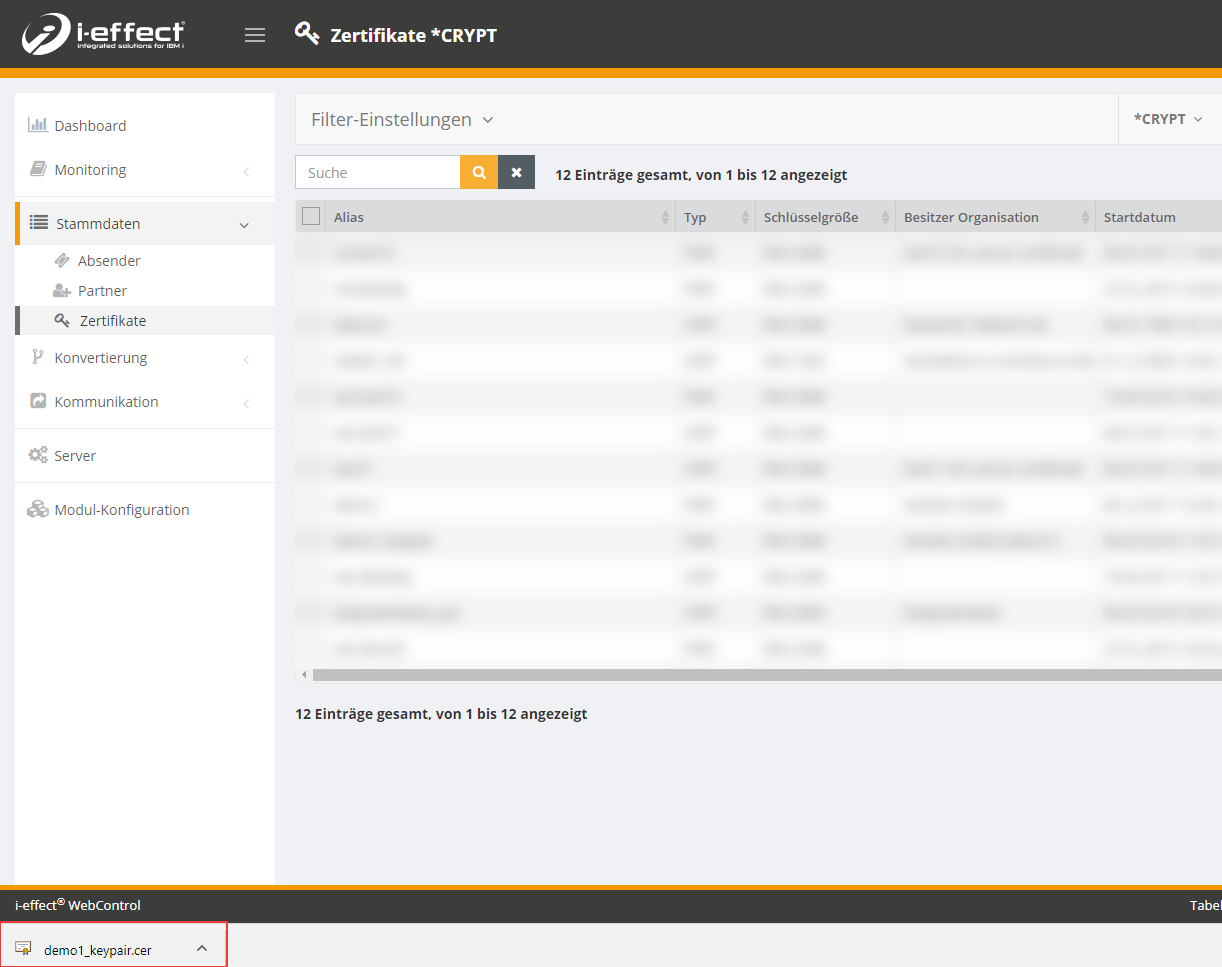Expand the Konvertierung section
This screenshot has height=967, width=1222.
tap(100, 358)
